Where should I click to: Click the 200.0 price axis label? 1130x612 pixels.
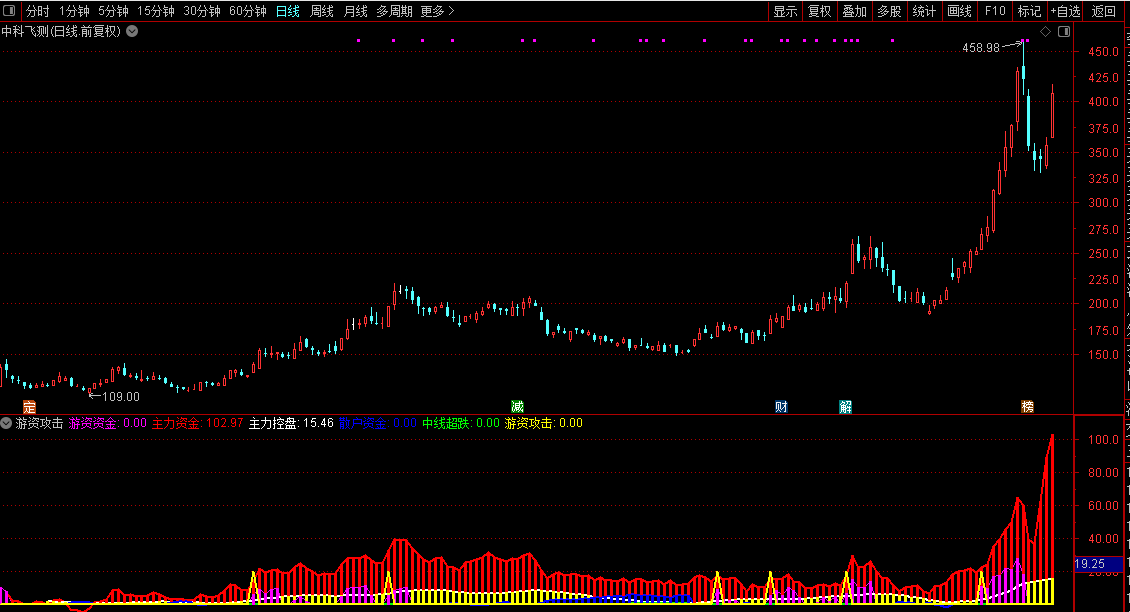click(x=1104, y=304)
